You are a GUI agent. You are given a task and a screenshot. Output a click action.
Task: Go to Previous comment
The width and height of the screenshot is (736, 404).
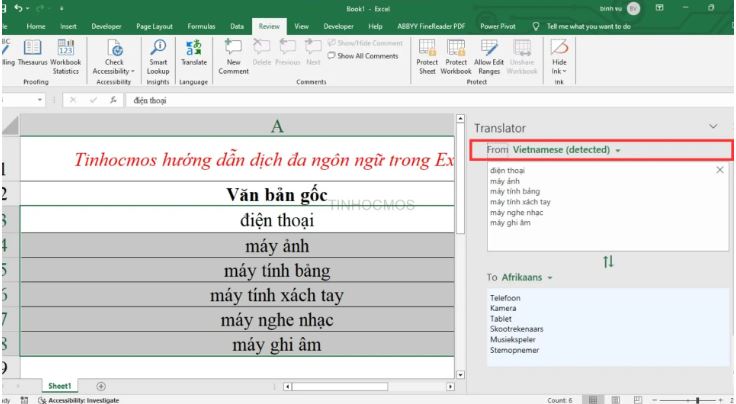(x=287, y=53)
